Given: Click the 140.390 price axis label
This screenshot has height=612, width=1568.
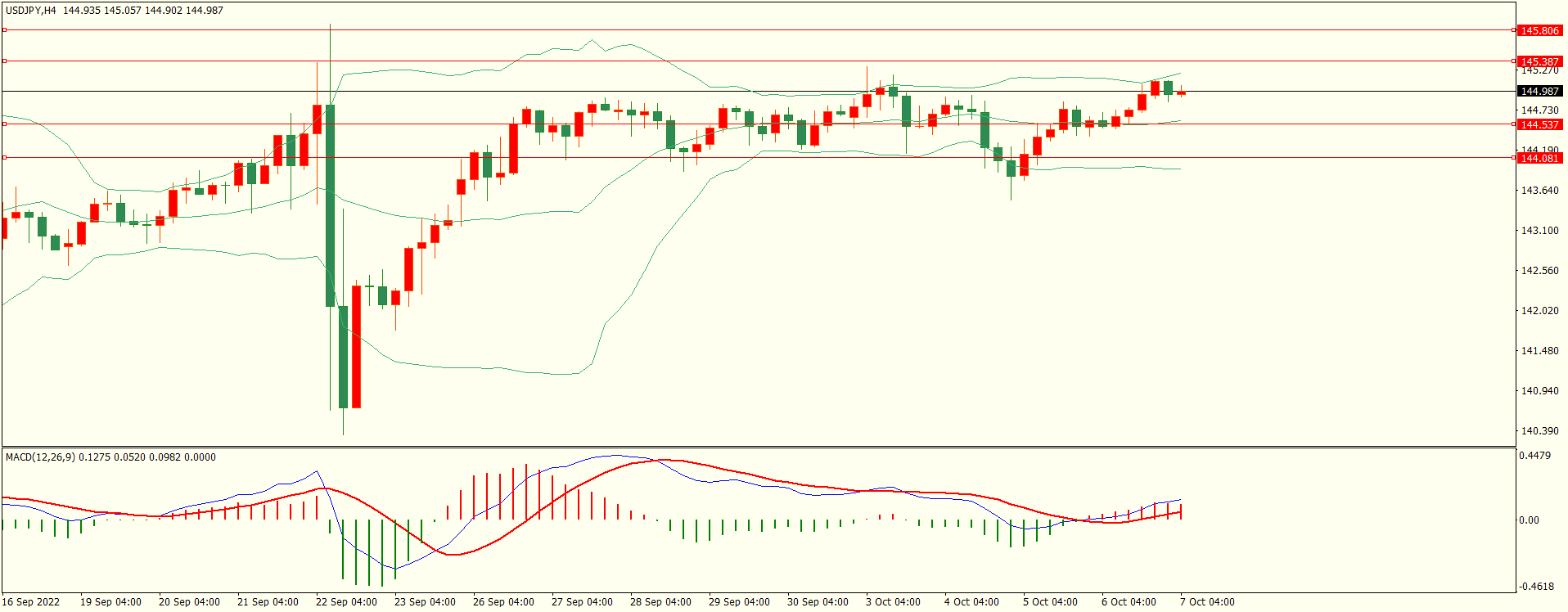Looking at the screenshot, I should pos(1539,431).
